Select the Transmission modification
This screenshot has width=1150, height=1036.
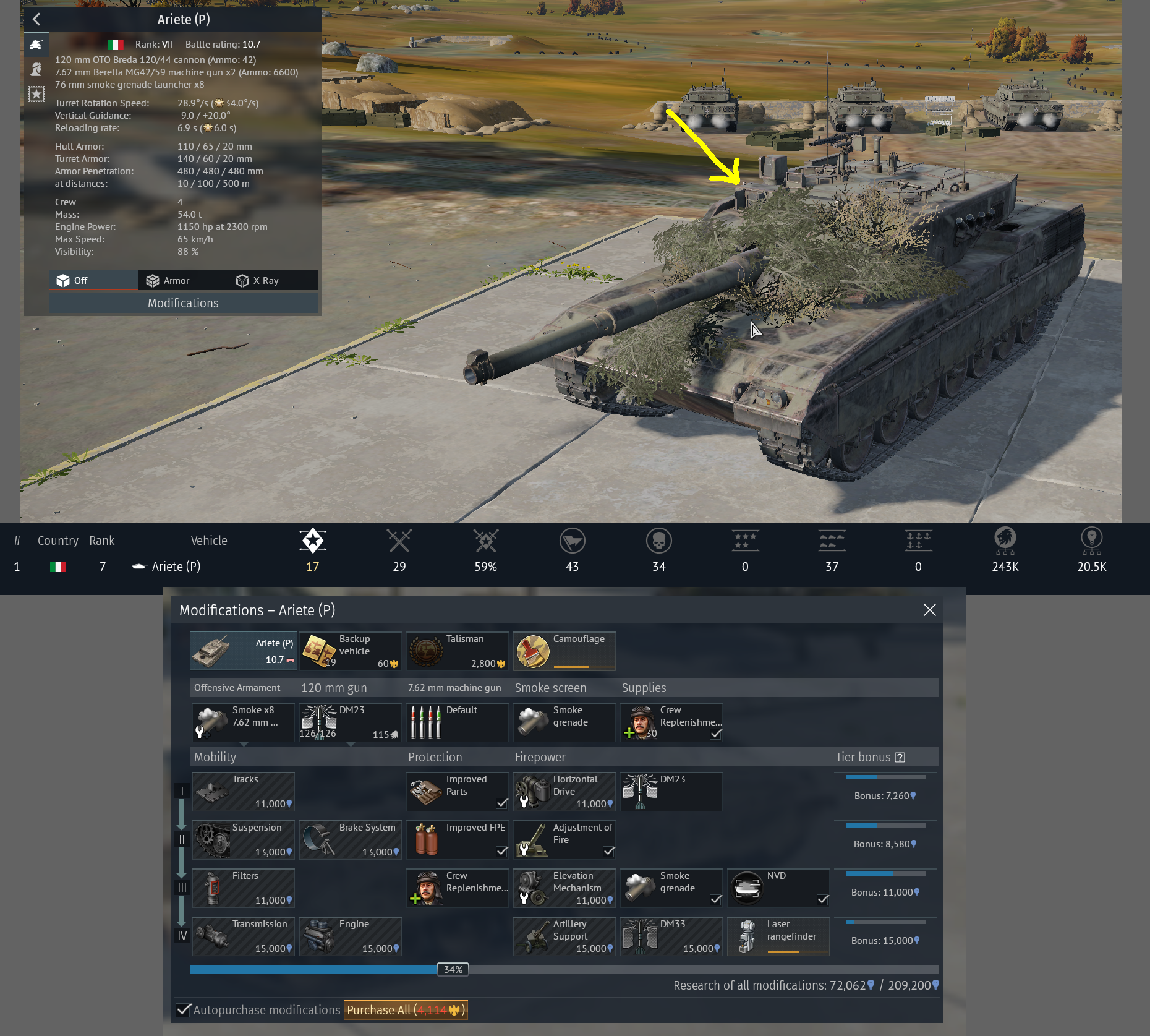244,936
